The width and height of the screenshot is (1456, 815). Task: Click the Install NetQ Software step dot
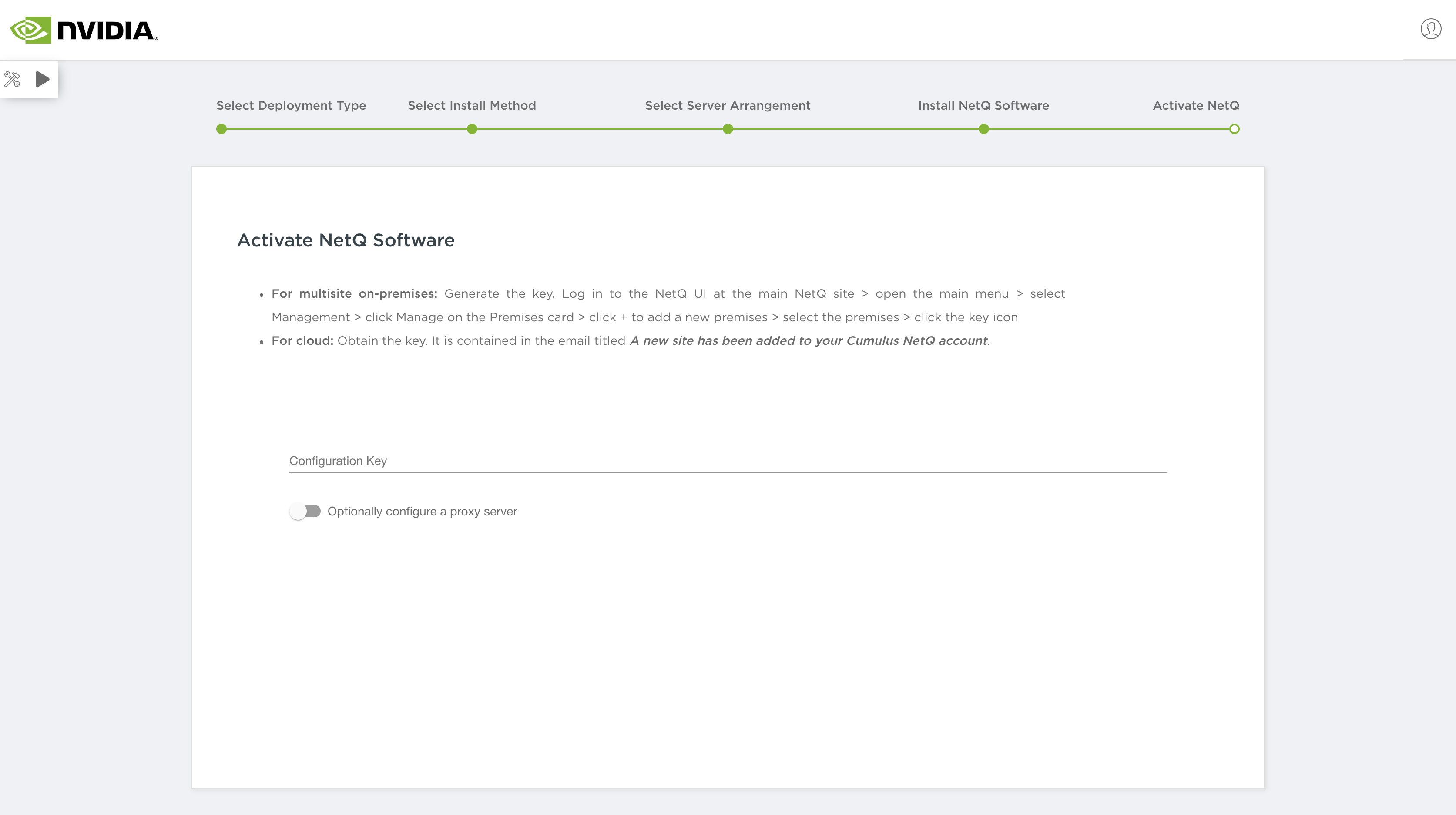(x=983, y=129)
